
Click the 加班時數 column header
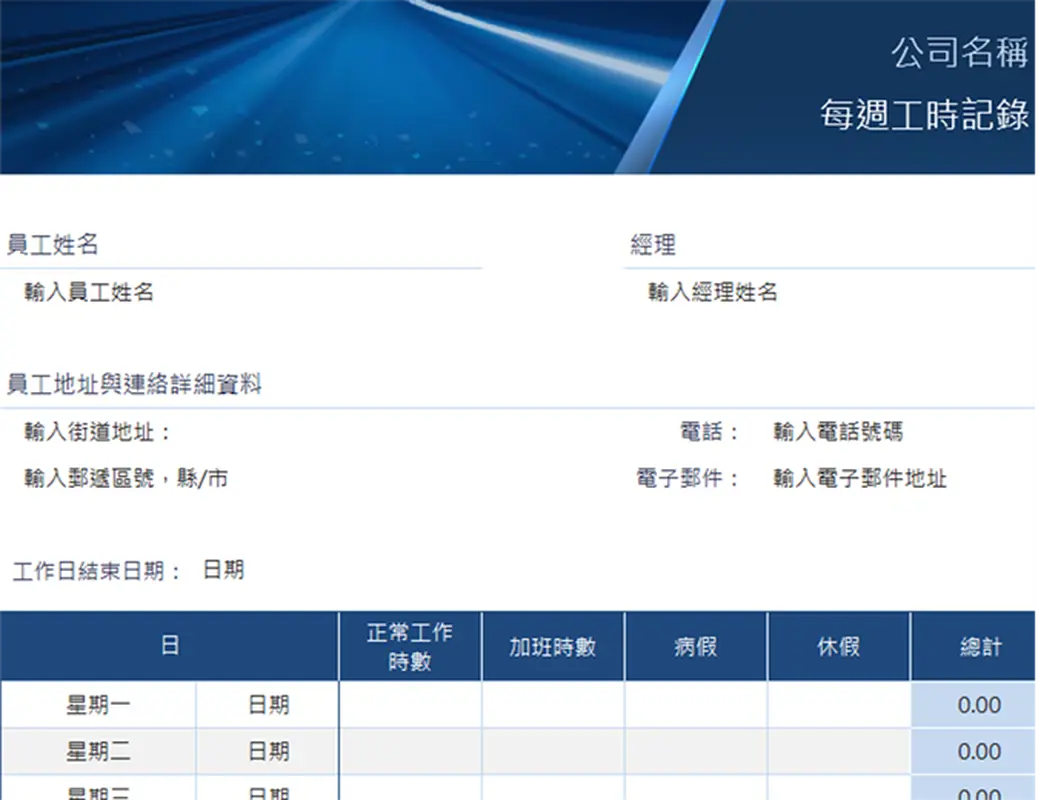click(552, 646)
